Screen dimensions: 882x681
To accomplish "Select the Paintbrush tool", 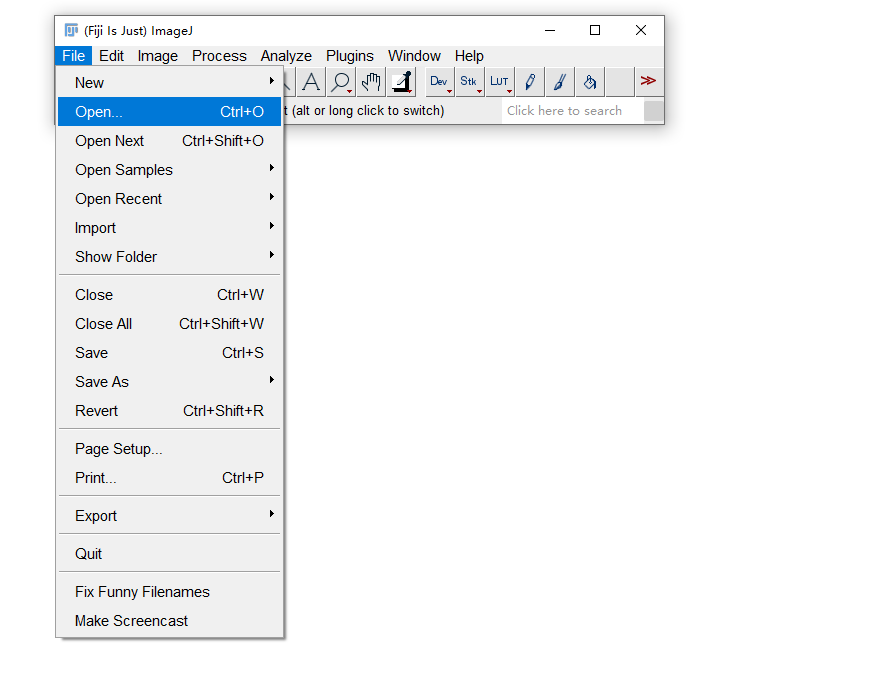I will click(560, 82).
